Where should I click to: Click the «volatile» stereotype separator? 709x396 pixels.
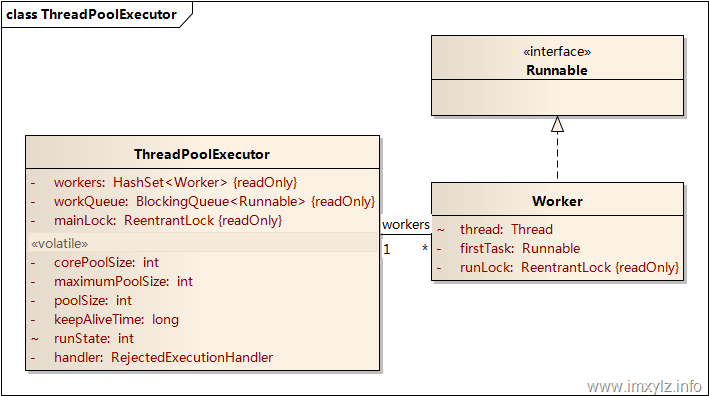(203, 243)
